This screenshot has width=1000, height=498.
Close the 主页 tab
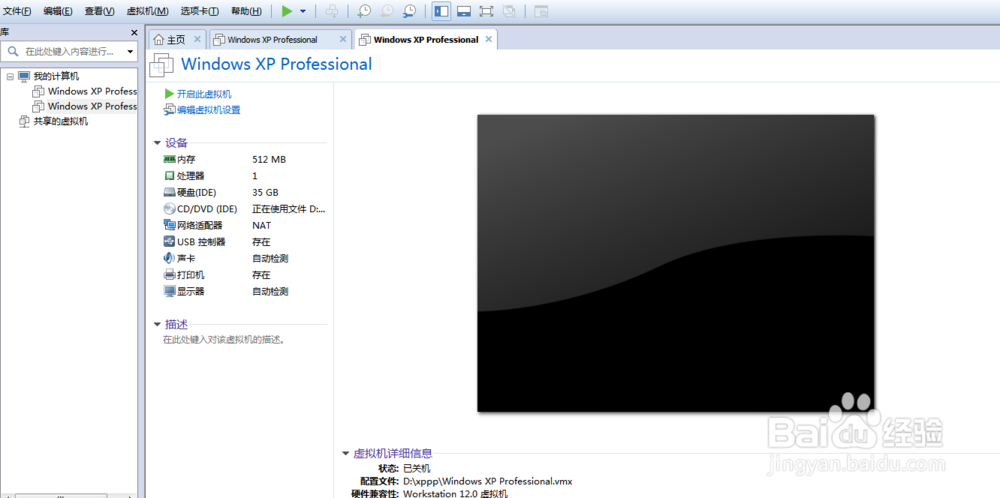(x=197, y=40)
